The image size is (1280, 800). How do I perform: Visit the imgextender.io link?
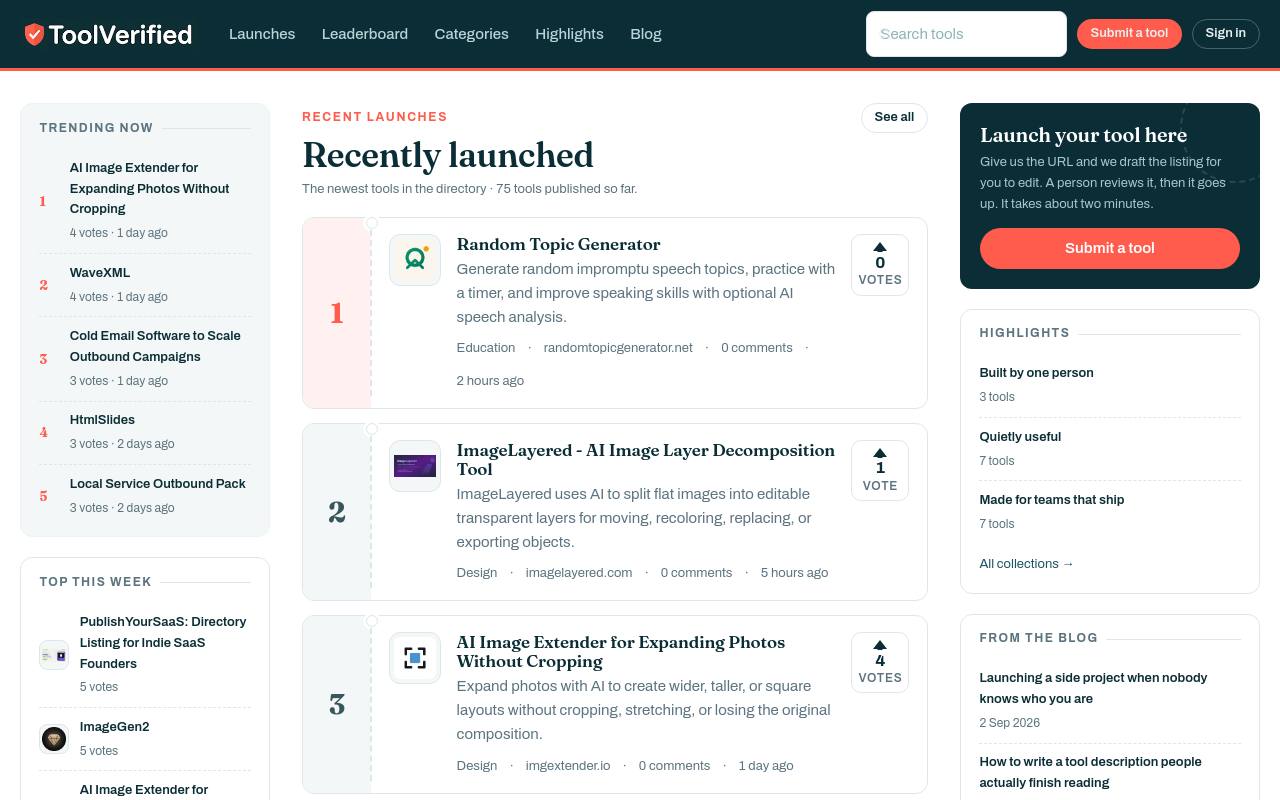[568, 765]
